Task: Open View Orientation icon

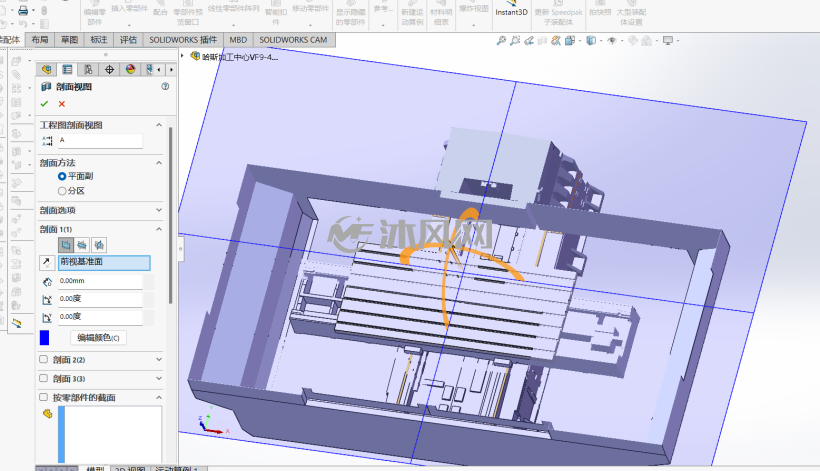Action: point(570,40)
